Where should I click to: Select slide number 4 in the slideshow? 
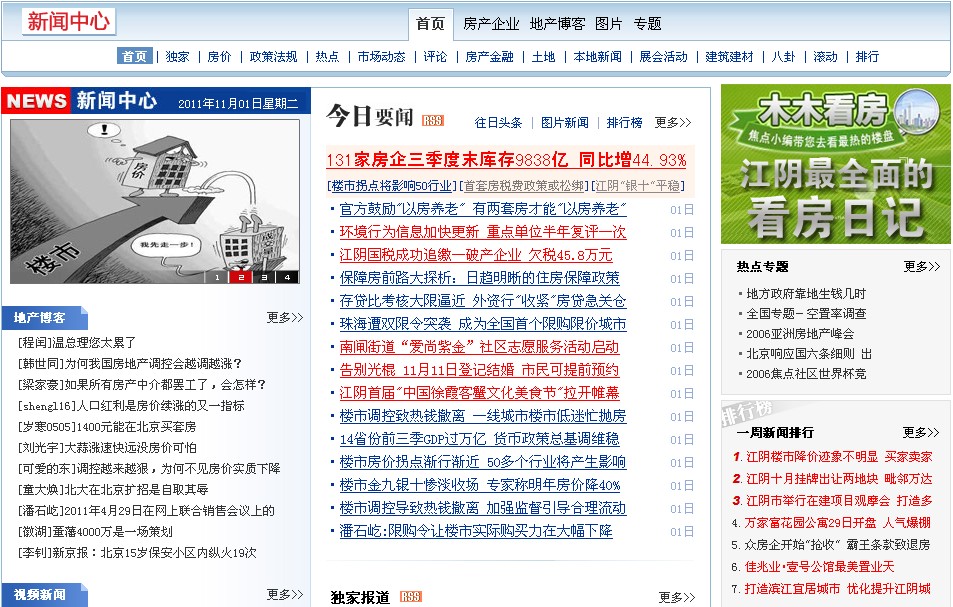coord(287,277)
